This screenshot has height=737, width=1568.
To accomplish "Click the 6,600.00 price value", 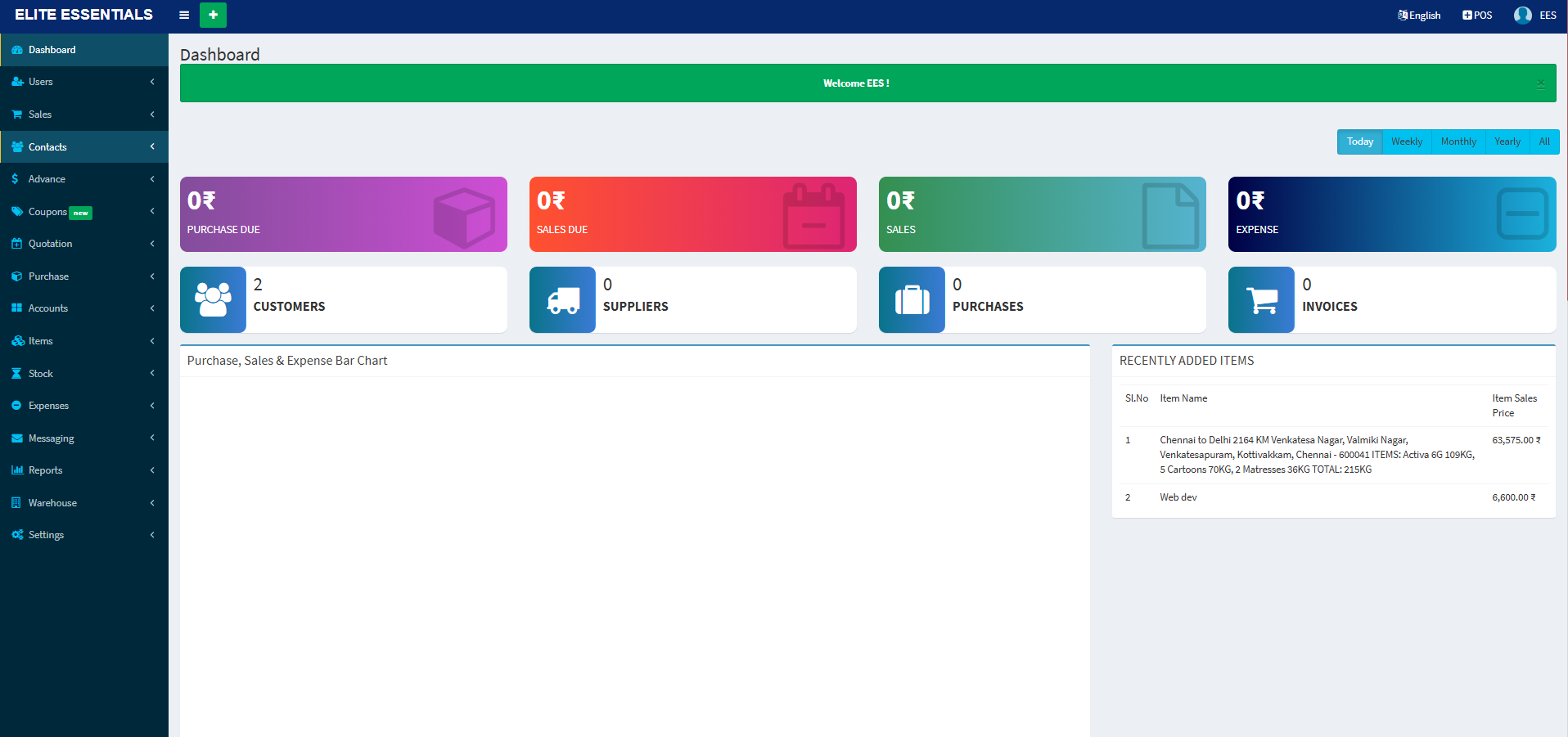I will [x=1514, y=497].
